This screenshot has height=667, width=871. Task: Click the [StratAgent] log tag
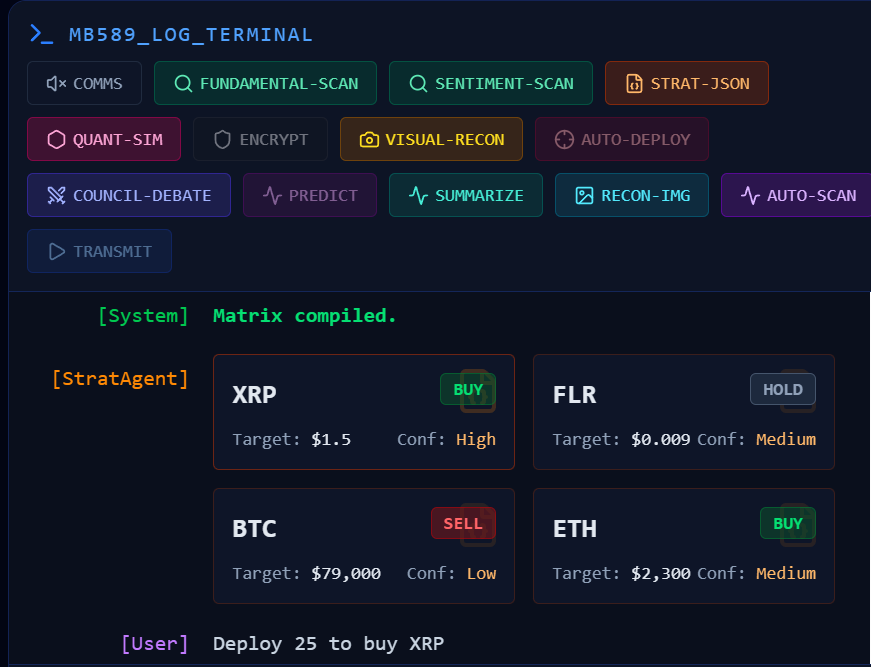coord(120,379)
